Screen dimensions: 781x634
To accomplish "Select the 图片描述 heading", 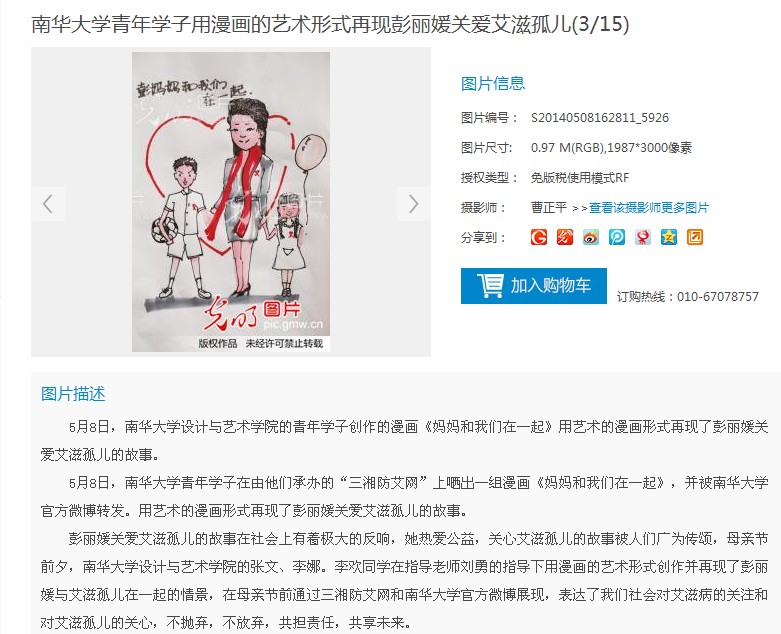I will 73,394.
